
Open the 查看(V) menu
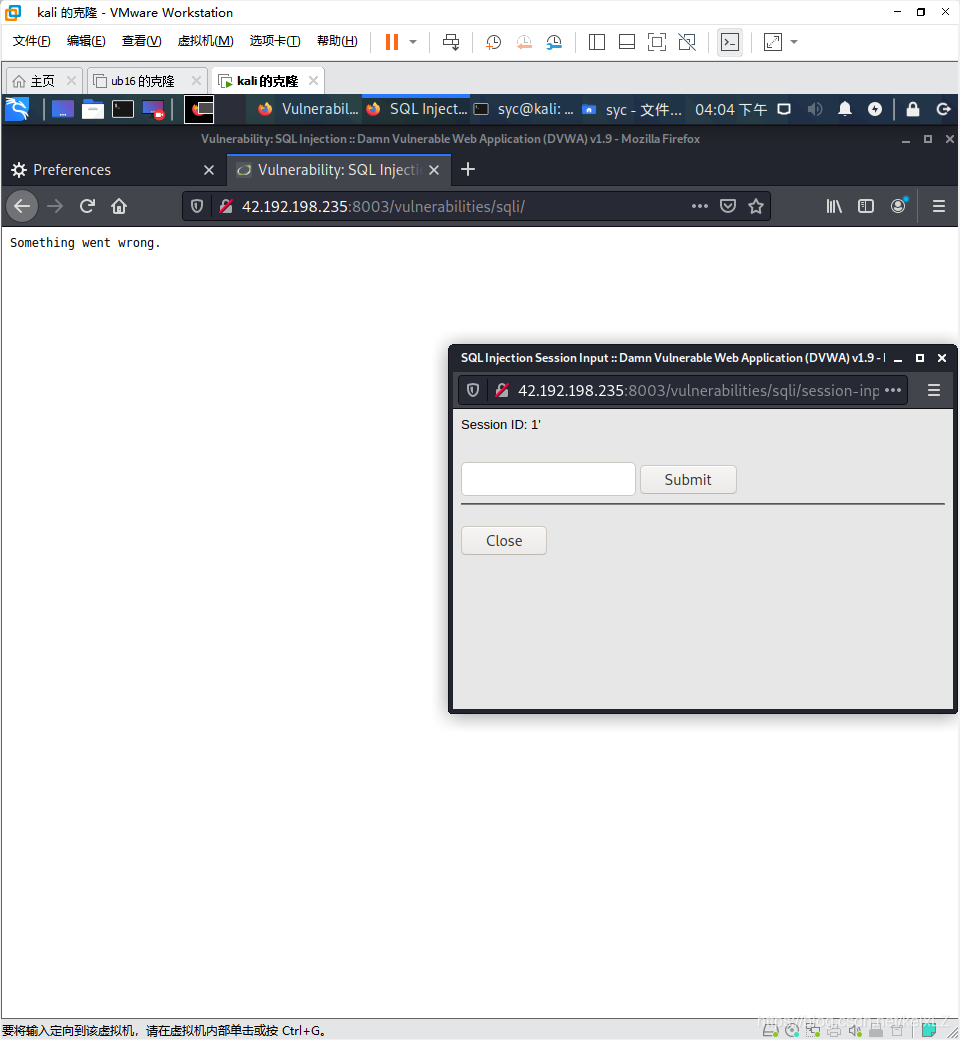point(141,41)
